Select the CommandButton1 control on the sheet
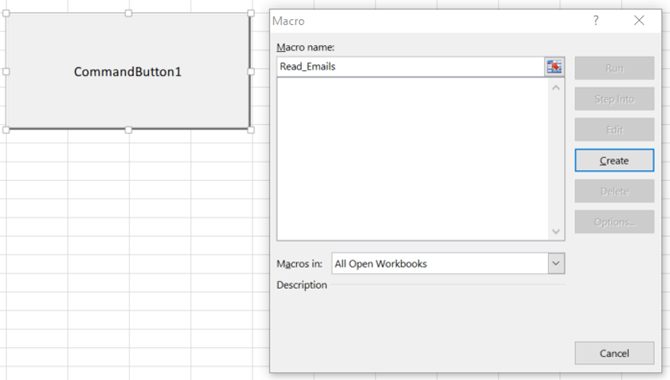Screen dimensions: 670x380 point(128,71)
